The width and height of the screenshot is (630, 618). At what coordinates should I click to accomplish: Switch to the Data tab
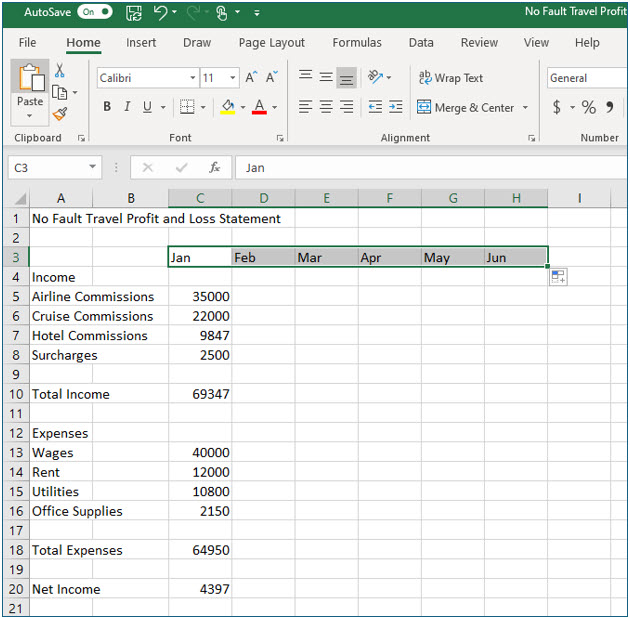[x=421, y=43]
